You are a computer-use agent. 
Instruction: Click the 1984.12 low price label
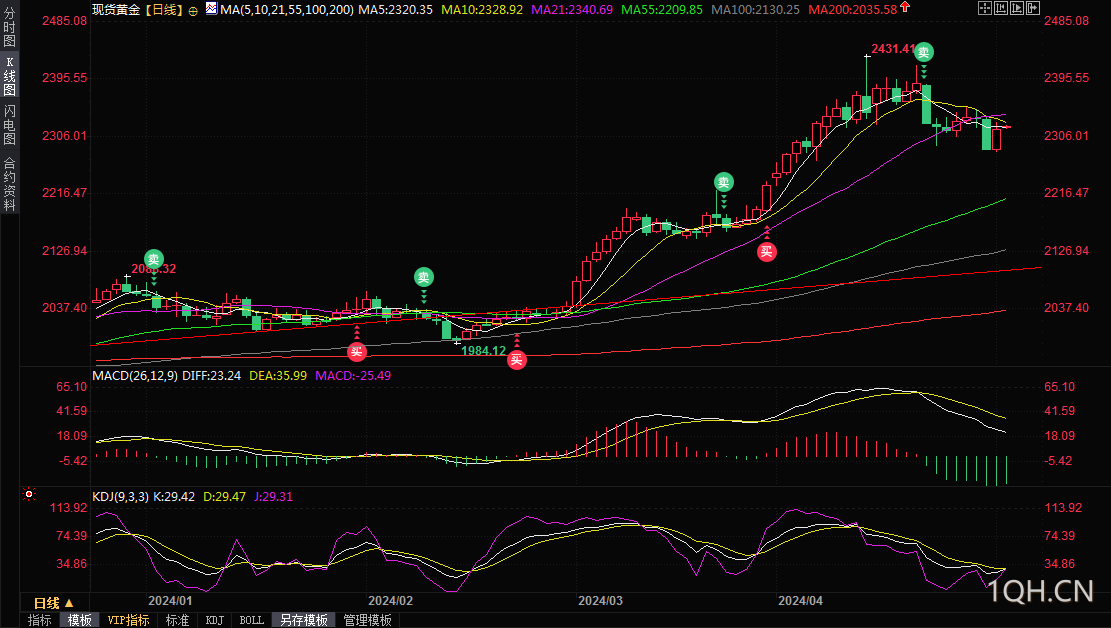(483, 351)
